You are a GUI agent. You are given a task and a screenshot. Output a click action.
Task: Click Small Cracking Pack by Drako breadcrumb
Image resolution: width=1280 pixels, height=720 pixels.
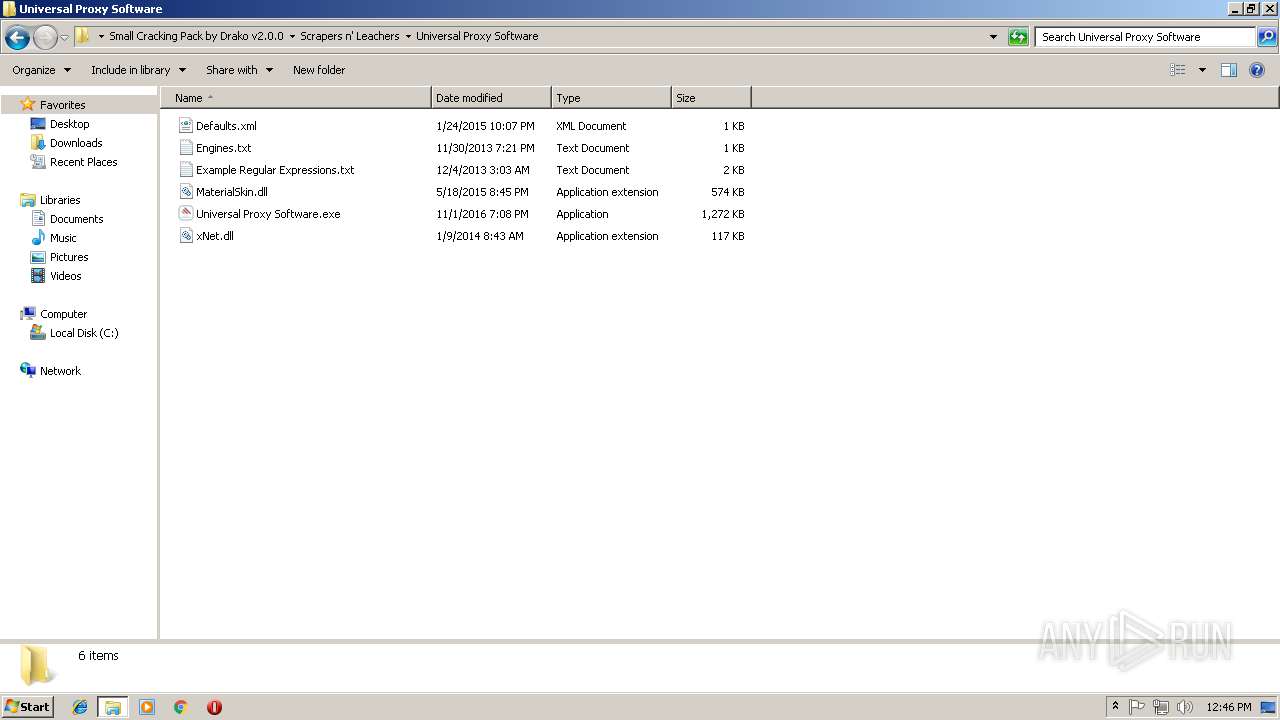(x=196, y=36)
